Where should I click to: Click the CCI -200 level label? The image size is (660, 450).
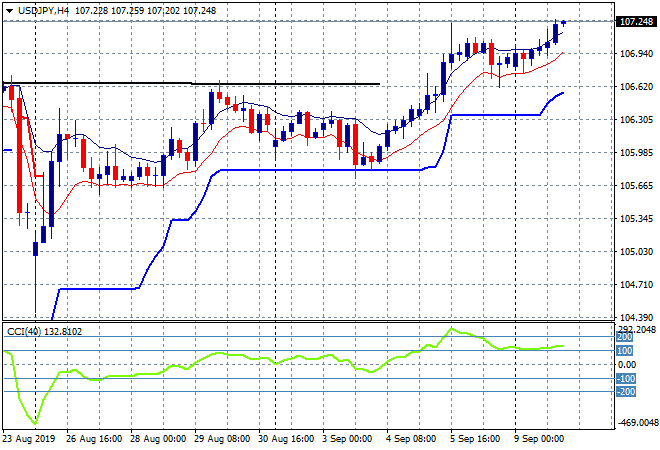[626, 392]
